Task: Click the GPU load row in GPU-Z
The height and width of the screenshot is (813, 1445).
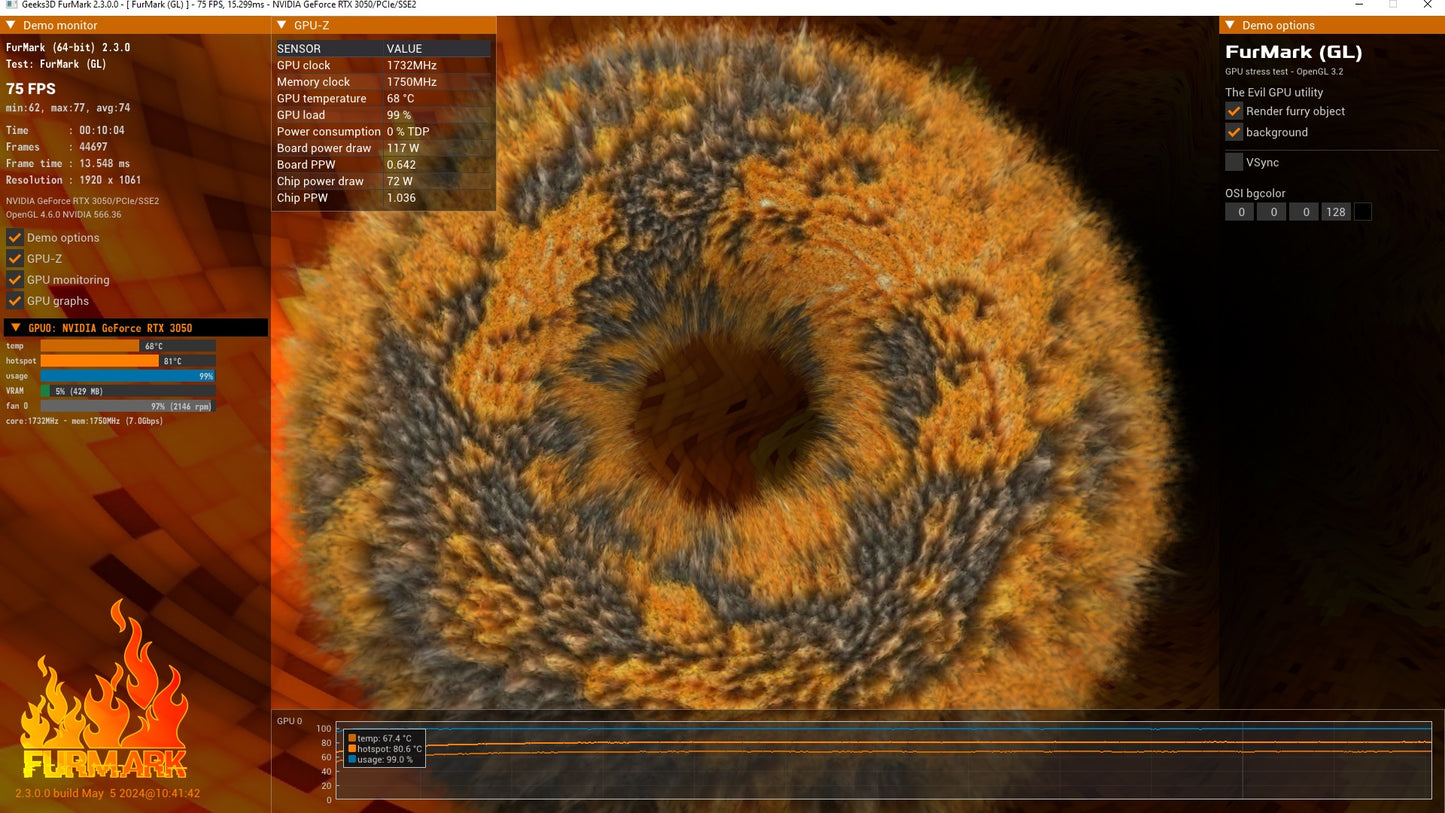Action: (x=384, y=115)
